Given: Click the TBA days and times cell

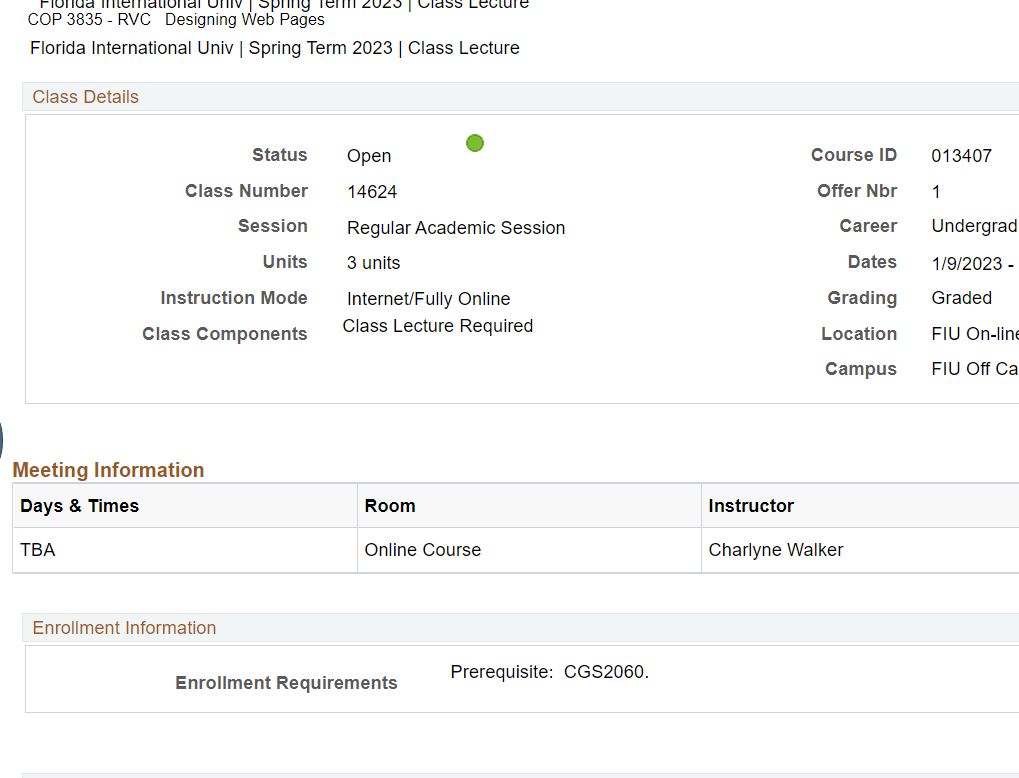Looking at the screenshot, I should click(x=38, y=550).
